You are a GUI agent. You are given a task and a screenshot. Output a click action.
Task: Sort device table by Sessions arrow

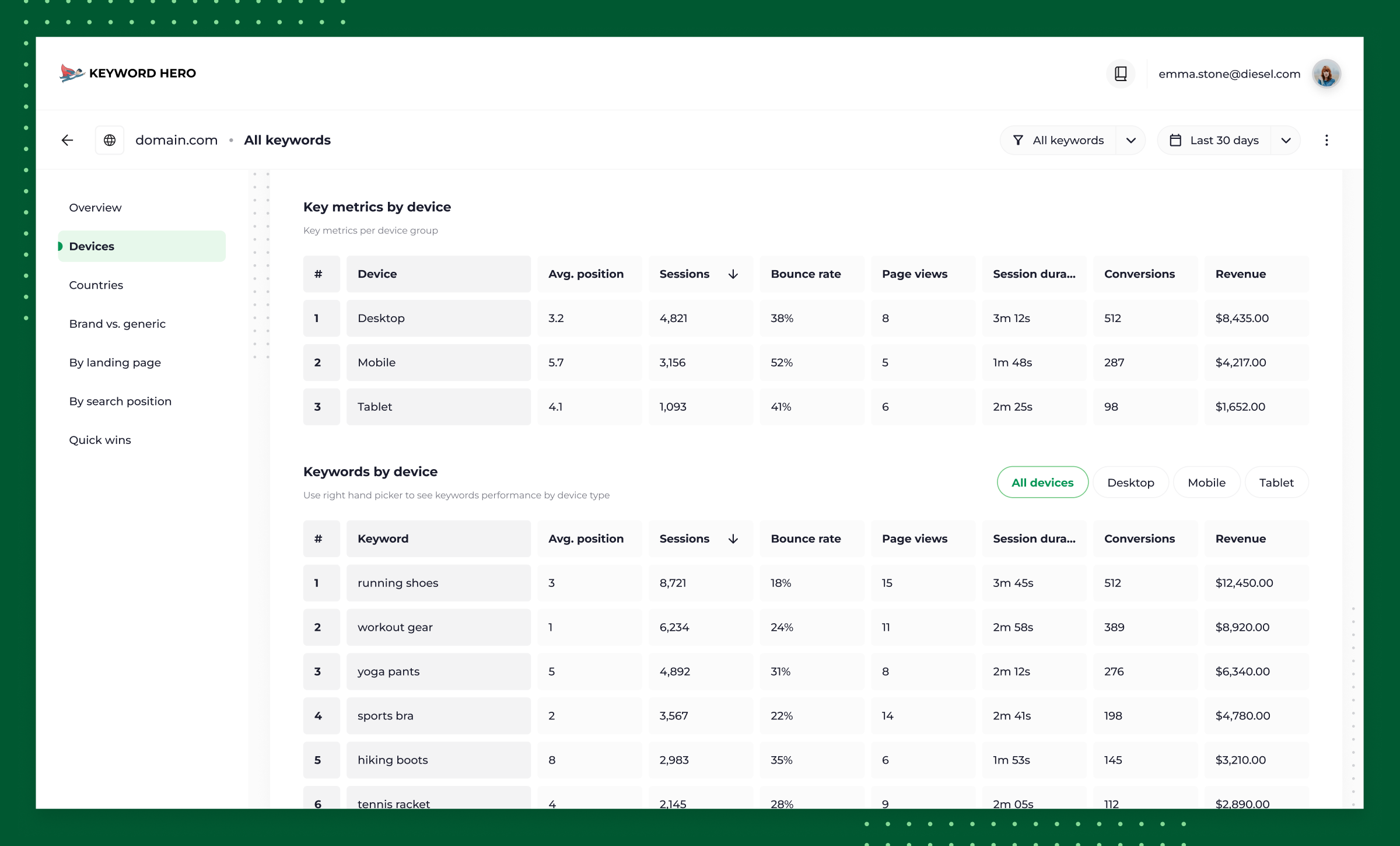pos(733,274)
